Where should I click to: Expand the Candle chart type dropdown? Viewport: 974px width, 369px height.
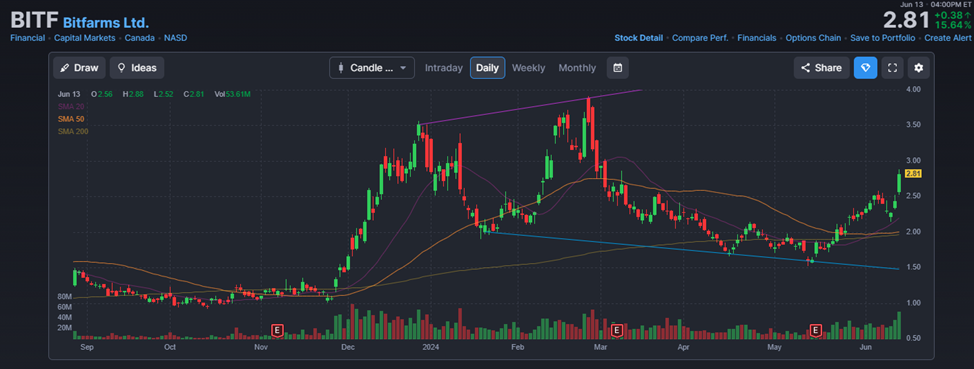(371, 68)
